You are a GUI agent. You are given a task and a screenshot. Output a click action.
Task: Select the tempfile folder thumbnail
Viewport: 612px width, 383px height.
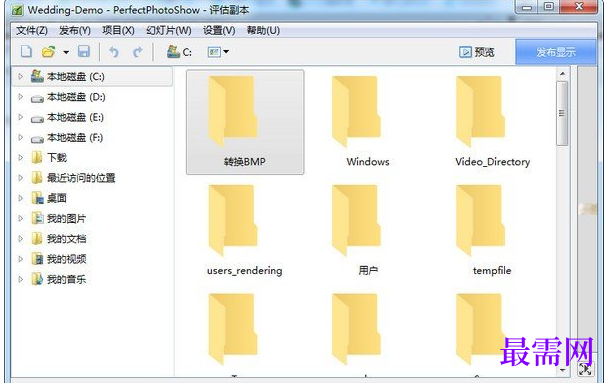492,231
